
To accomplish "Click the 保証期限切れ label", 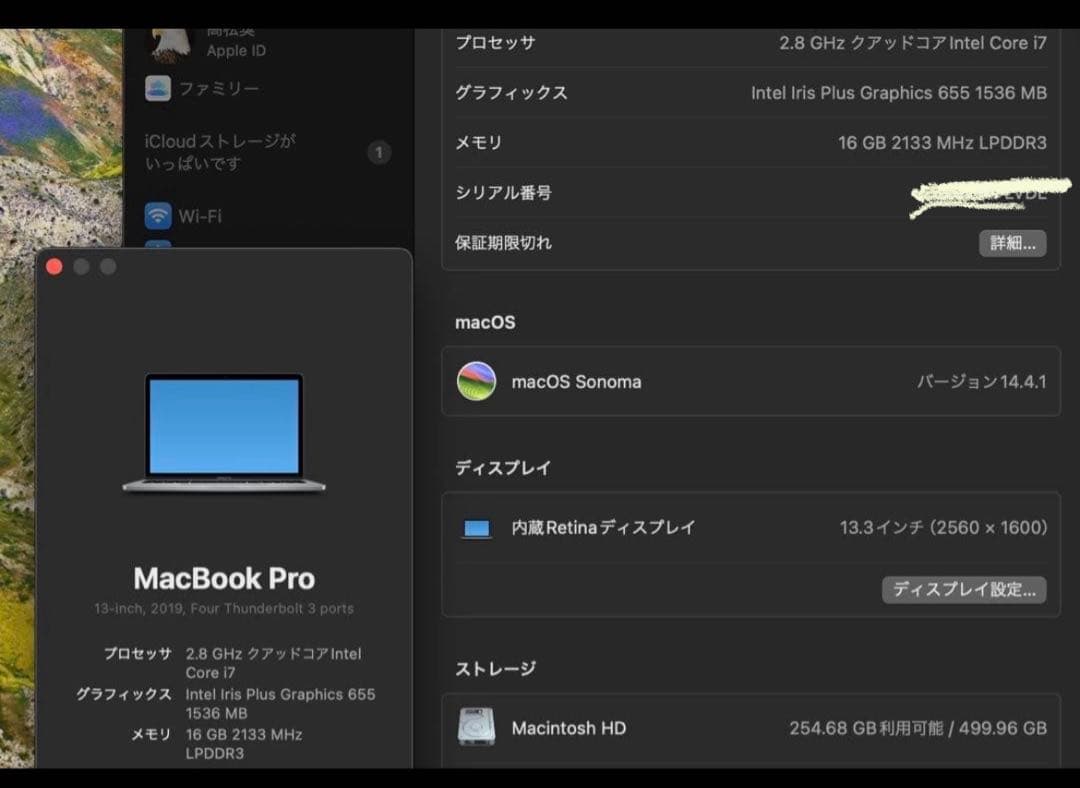I will [503, 243].
